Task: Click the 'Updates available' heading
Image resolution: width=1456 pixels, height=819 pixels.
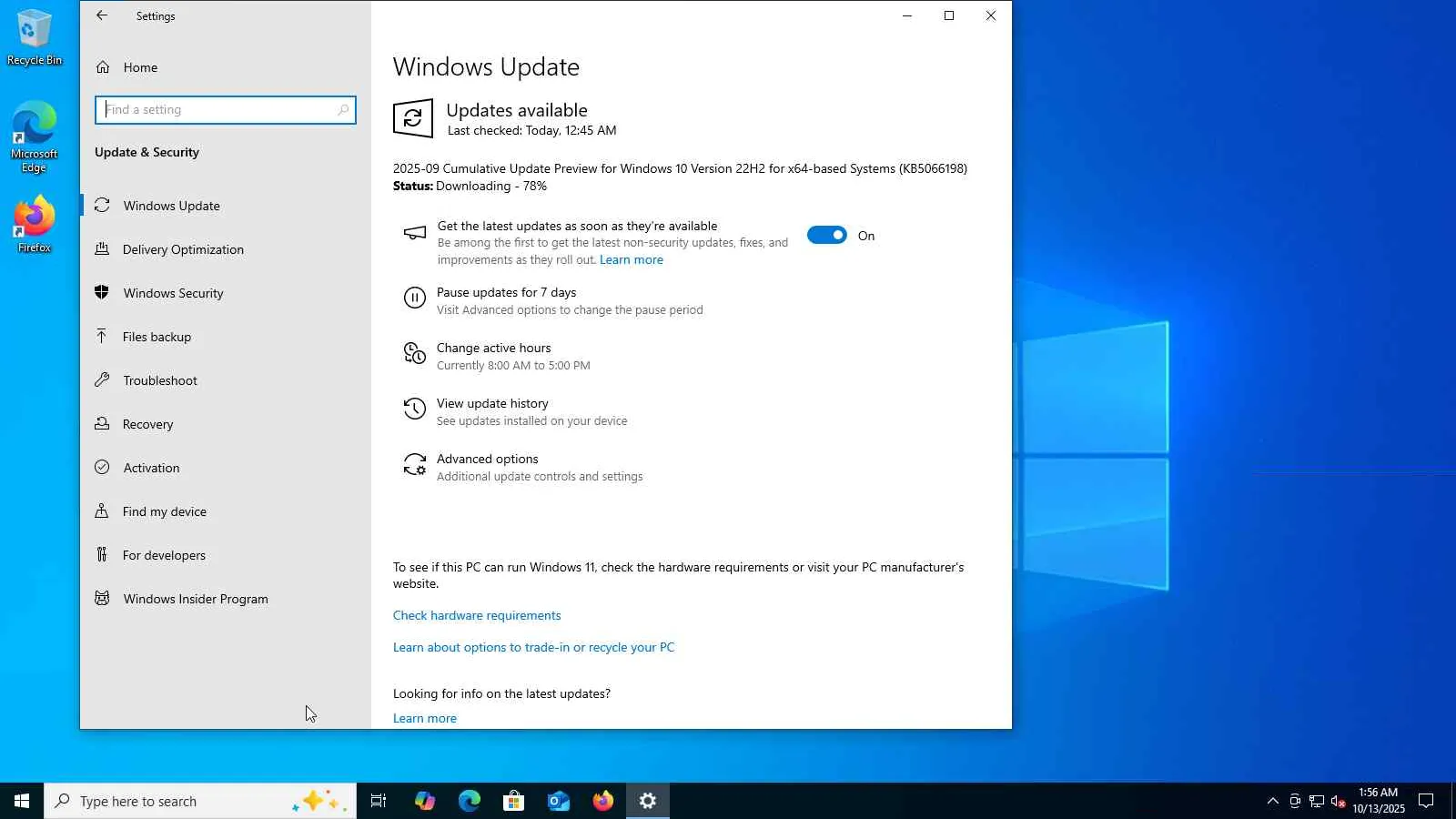Action: tap(517, 110)
